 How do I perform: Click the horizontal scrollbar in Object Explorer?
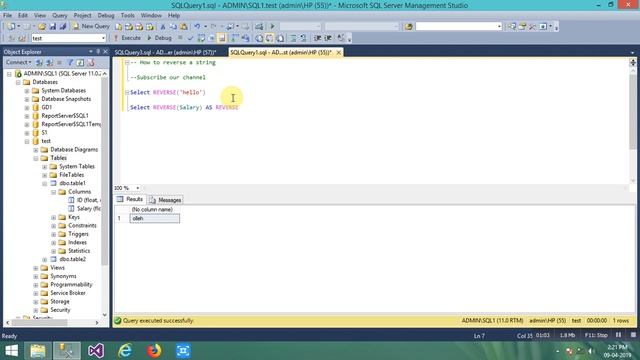click(40, 322)
